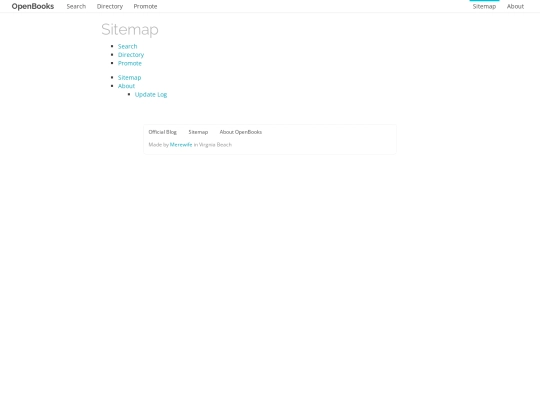Viewport: 540px width, 405px height.
Task: Select Promote in the top navbar
Action: (145, 6)
